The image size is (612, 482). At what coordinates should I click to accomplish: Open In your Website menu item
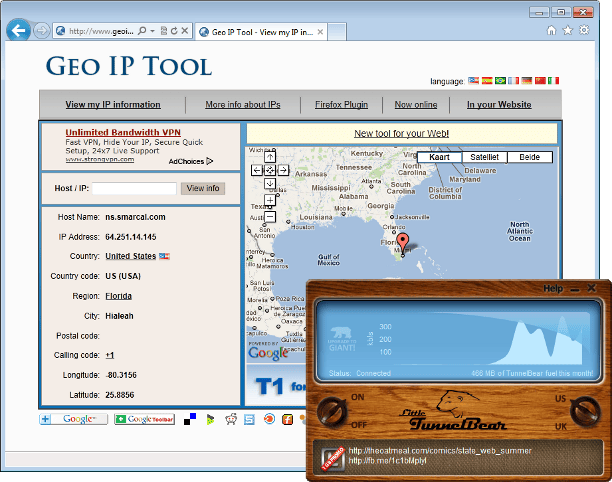499,105
